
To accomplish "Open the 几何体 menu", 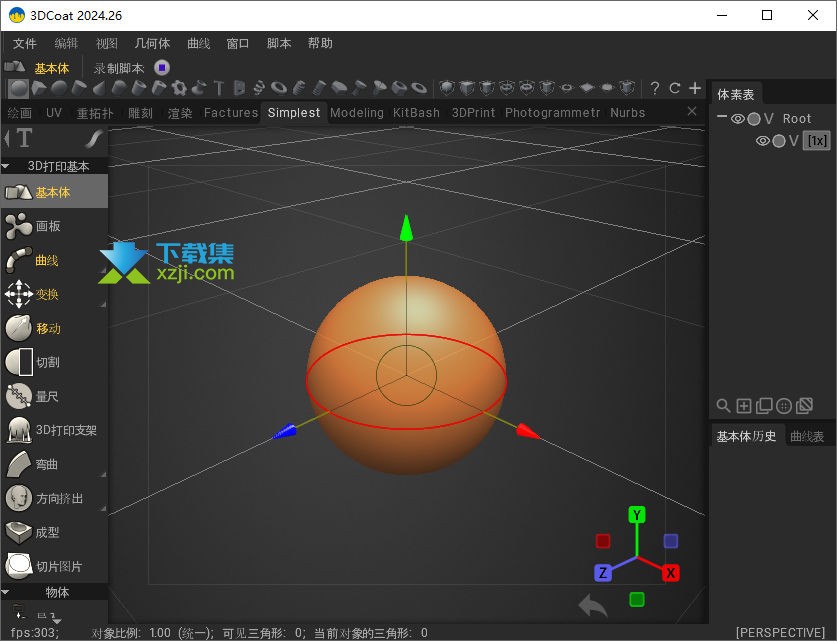I will [152, 43].
